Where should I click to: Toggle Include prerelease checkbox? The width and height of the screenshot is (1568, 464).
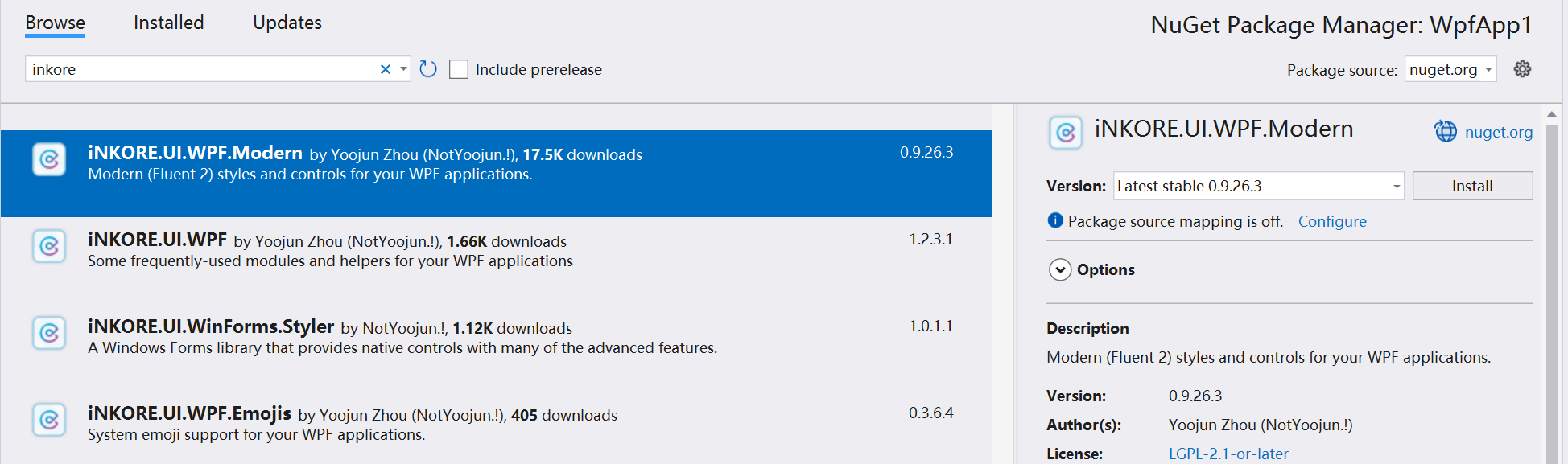[x=459, y=69]
